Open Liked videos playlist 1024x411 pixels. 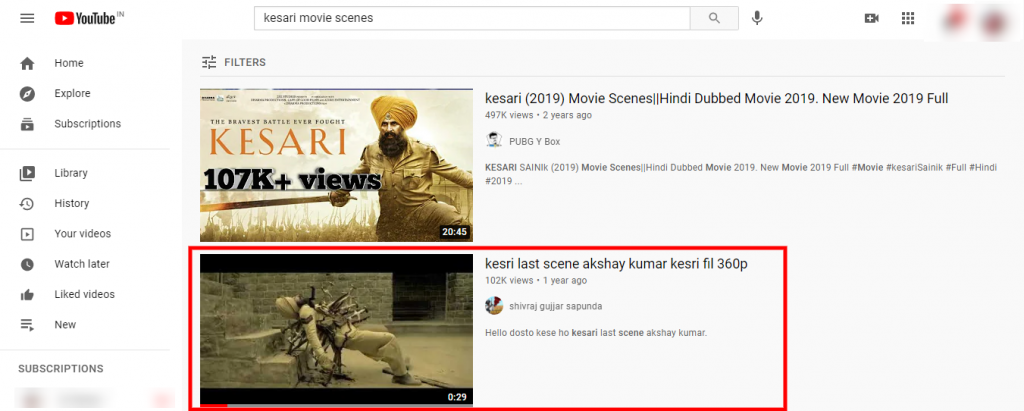(x=85, y=295)
